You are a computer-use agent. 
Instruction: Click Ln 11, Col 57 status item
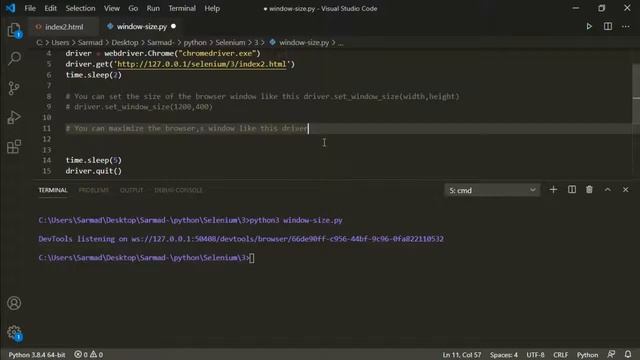[x=462, y=355]
